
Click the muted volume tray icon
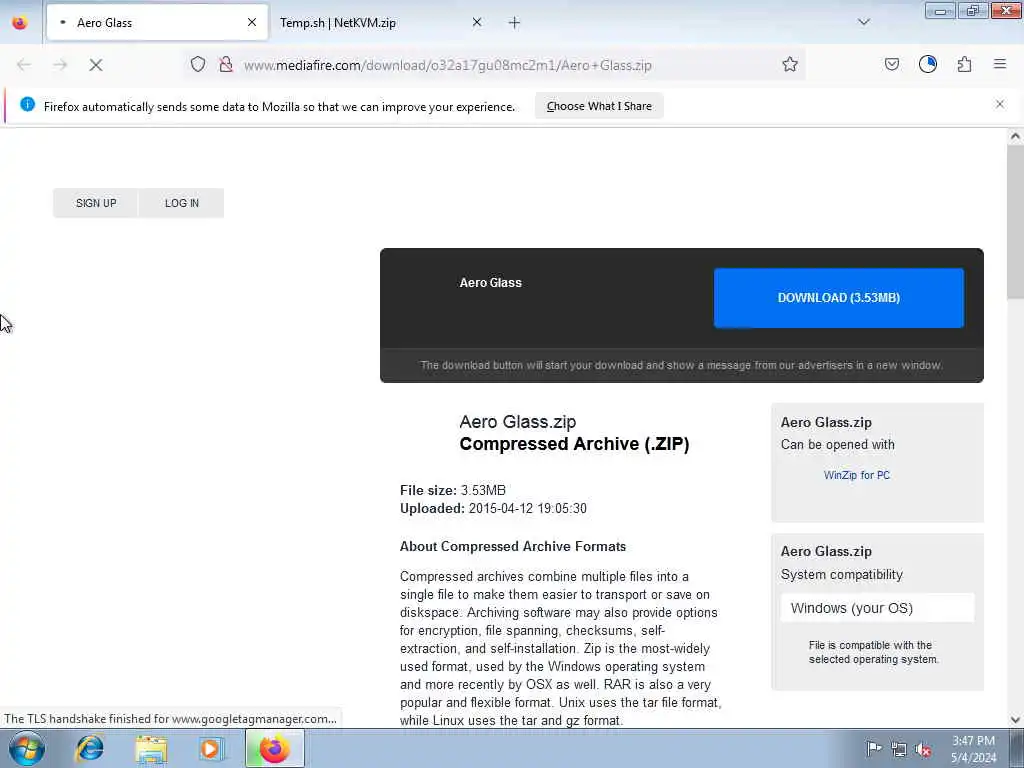point(923,749)
